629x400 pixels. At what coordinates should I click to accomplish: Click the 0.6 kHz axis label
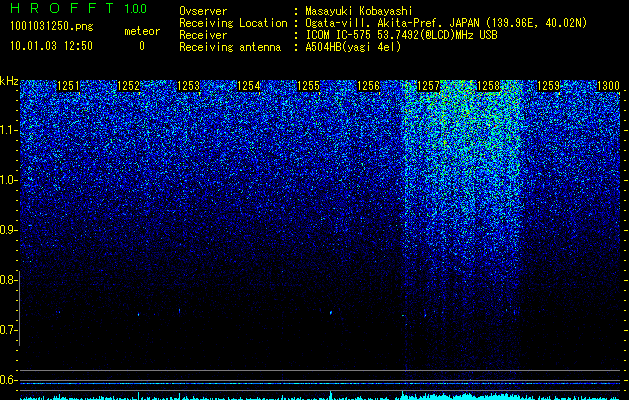(8, 380)
